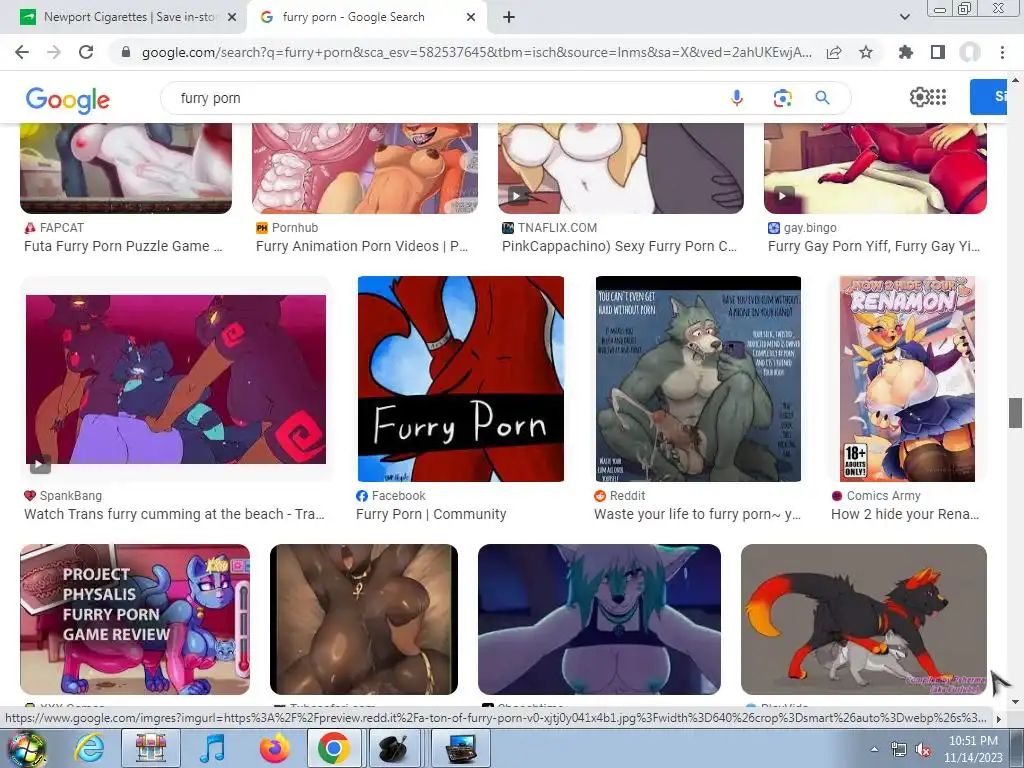The image size is (1024, 768).
Task: Click the scrollbar down arrow
Action: tap(1015, 703)
